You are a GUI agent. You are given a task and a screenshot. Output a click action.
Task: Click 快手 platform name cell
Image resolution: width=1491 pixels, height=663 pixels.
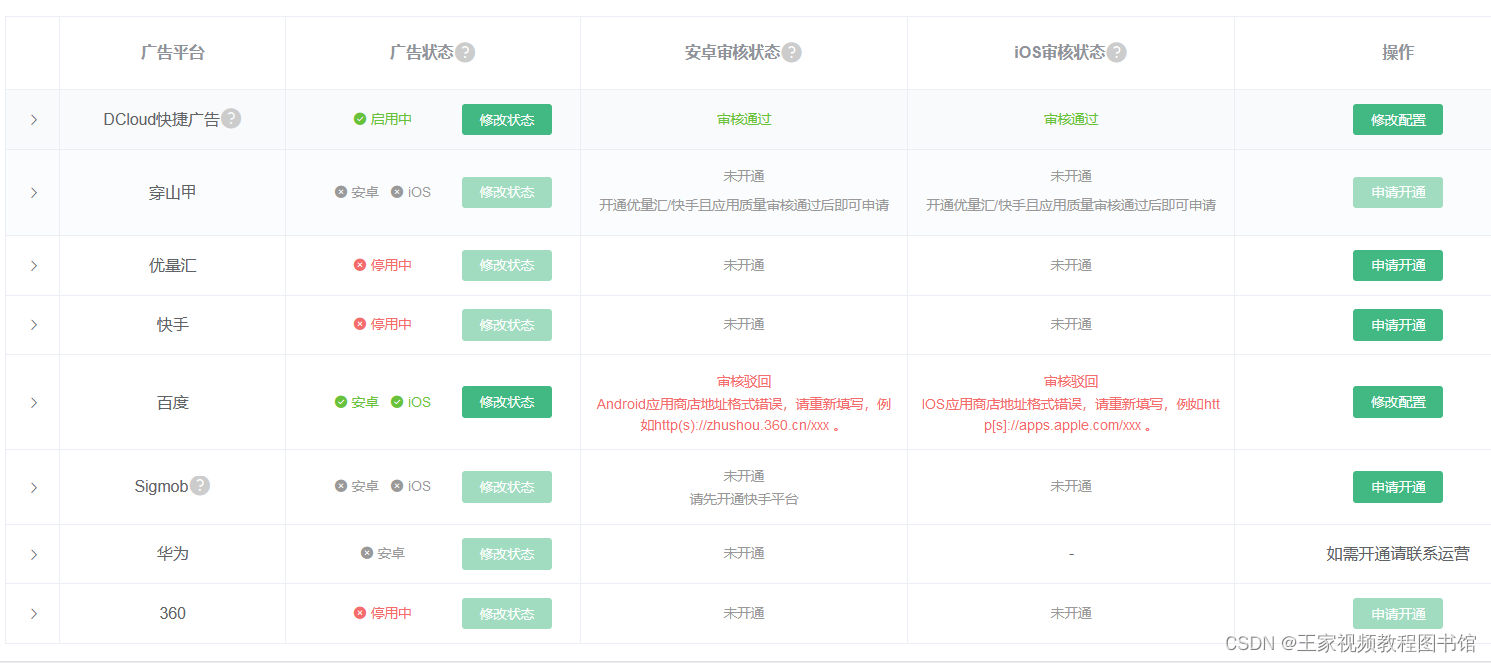tap(172, 325)
